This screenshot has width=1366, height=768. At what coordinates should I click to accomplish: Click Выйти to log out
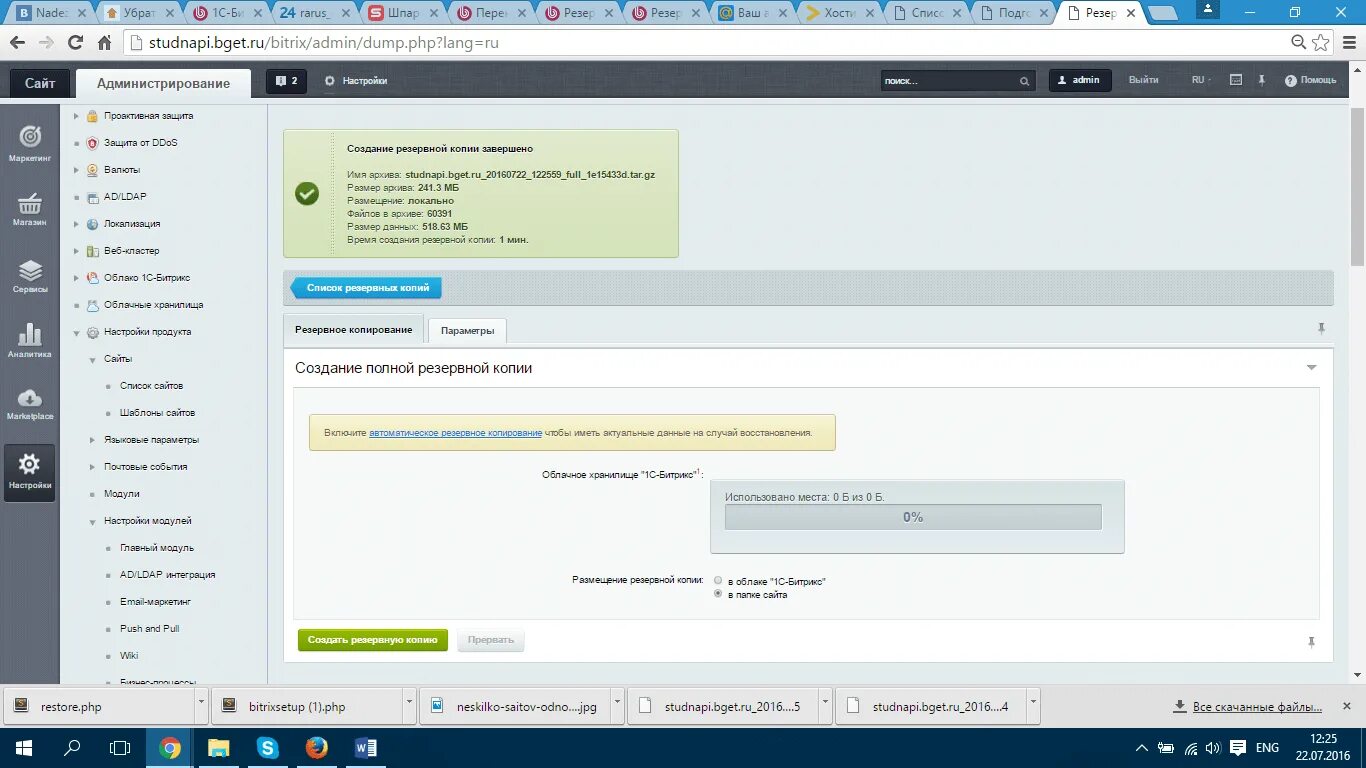(x=1144, y=80)
